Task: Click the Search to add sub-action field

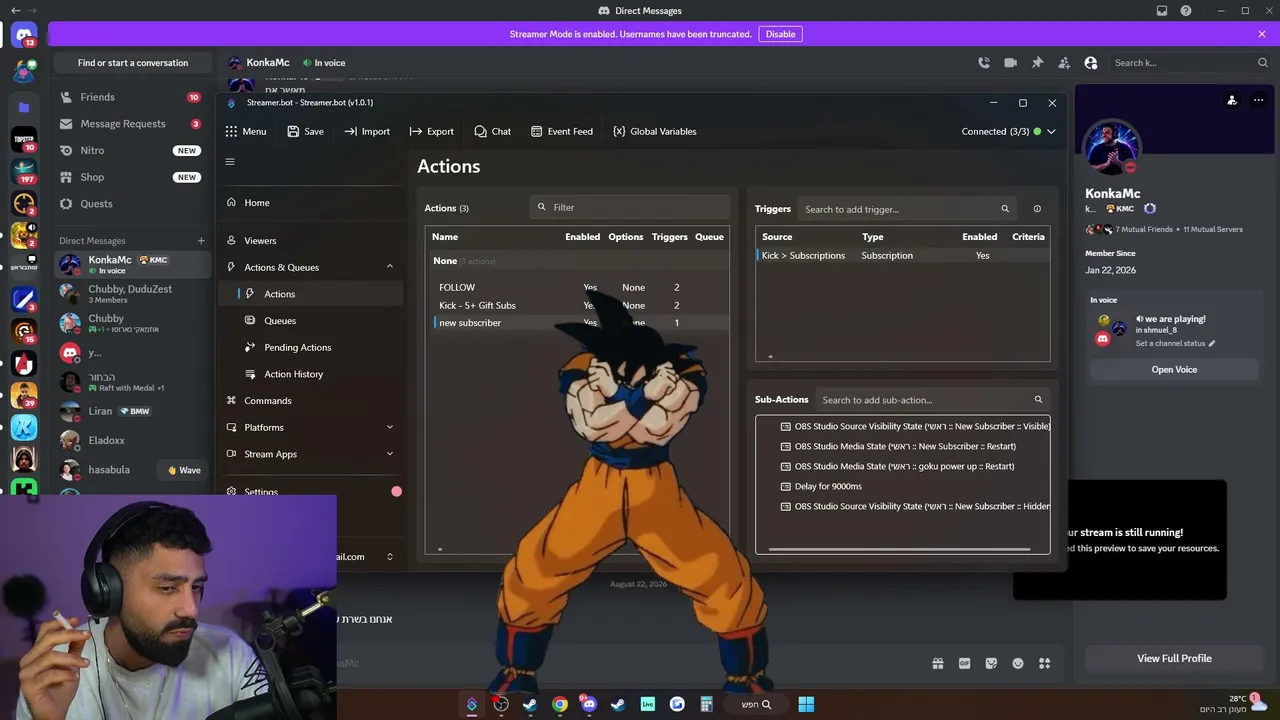Action: [x=931, y=400]
